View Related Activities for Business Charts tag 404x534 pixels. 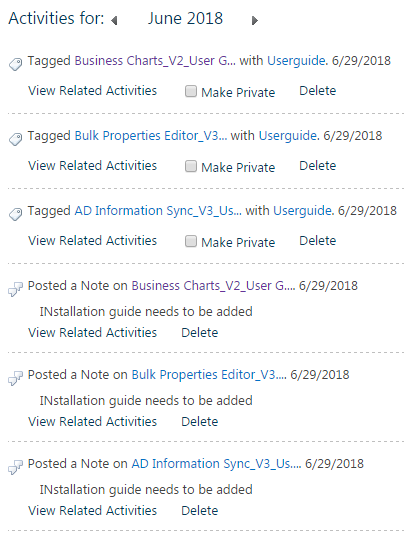pos(92,91)
